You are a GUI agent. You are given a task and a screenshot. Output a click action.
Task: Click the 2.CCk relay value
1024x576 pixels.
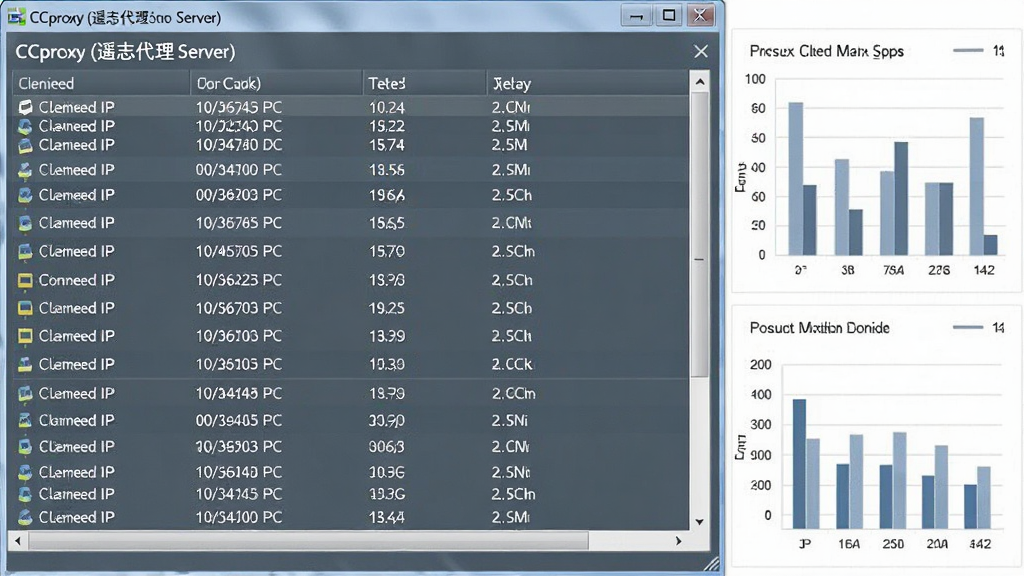click(x=512, y=364)
